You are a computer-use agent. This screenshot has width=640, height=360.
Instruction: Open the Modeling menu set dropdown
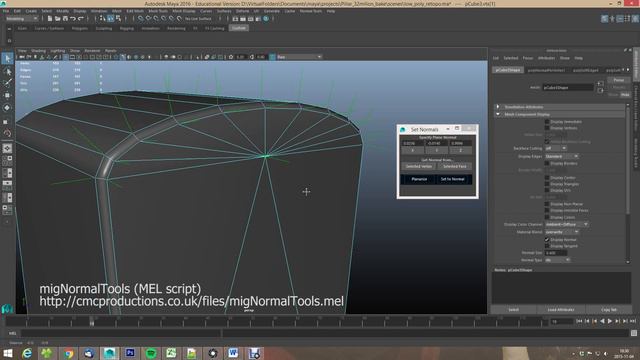pos(21,18)
